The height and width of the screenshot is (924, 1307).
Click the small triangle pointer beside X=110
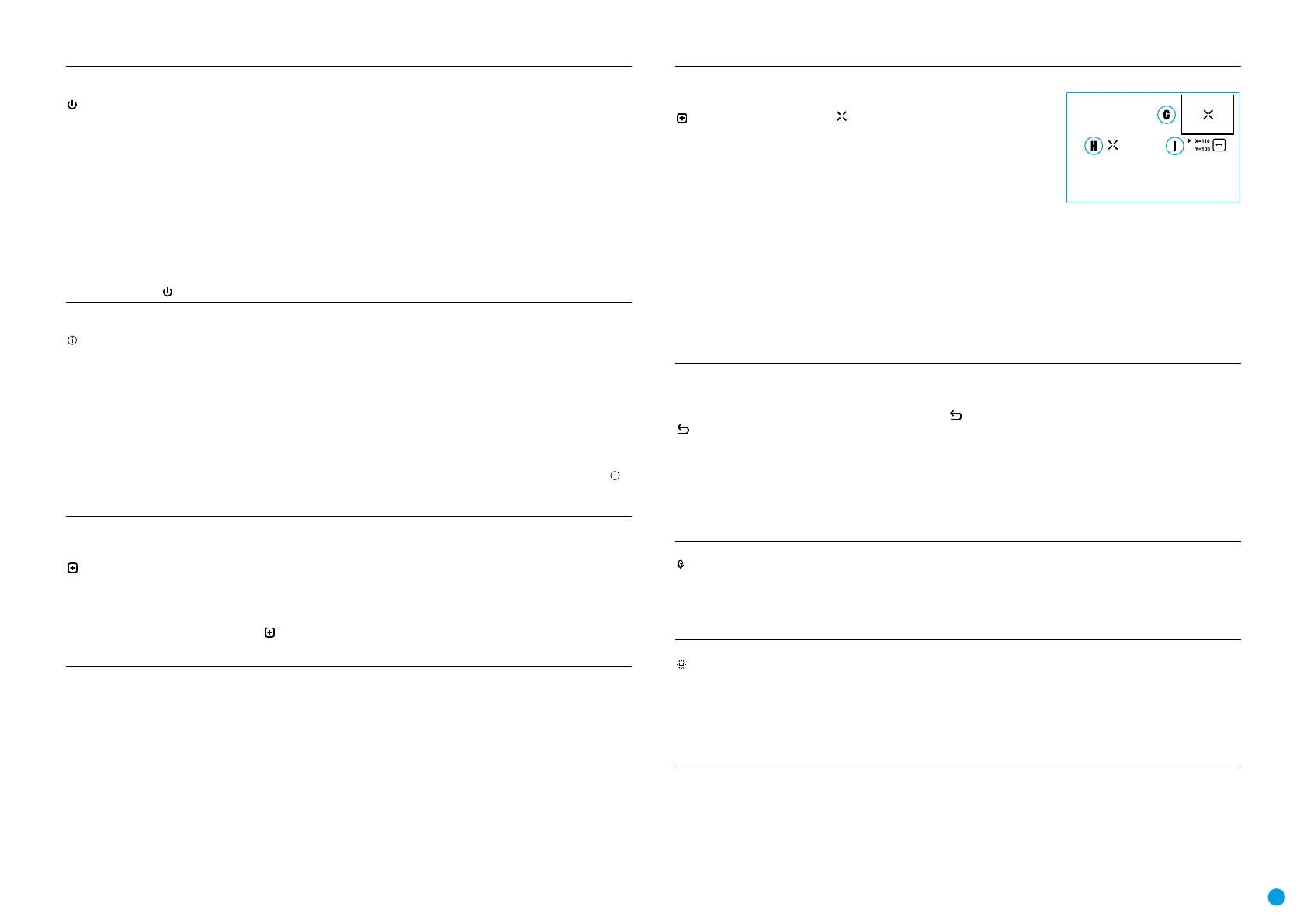(1190, 141)
